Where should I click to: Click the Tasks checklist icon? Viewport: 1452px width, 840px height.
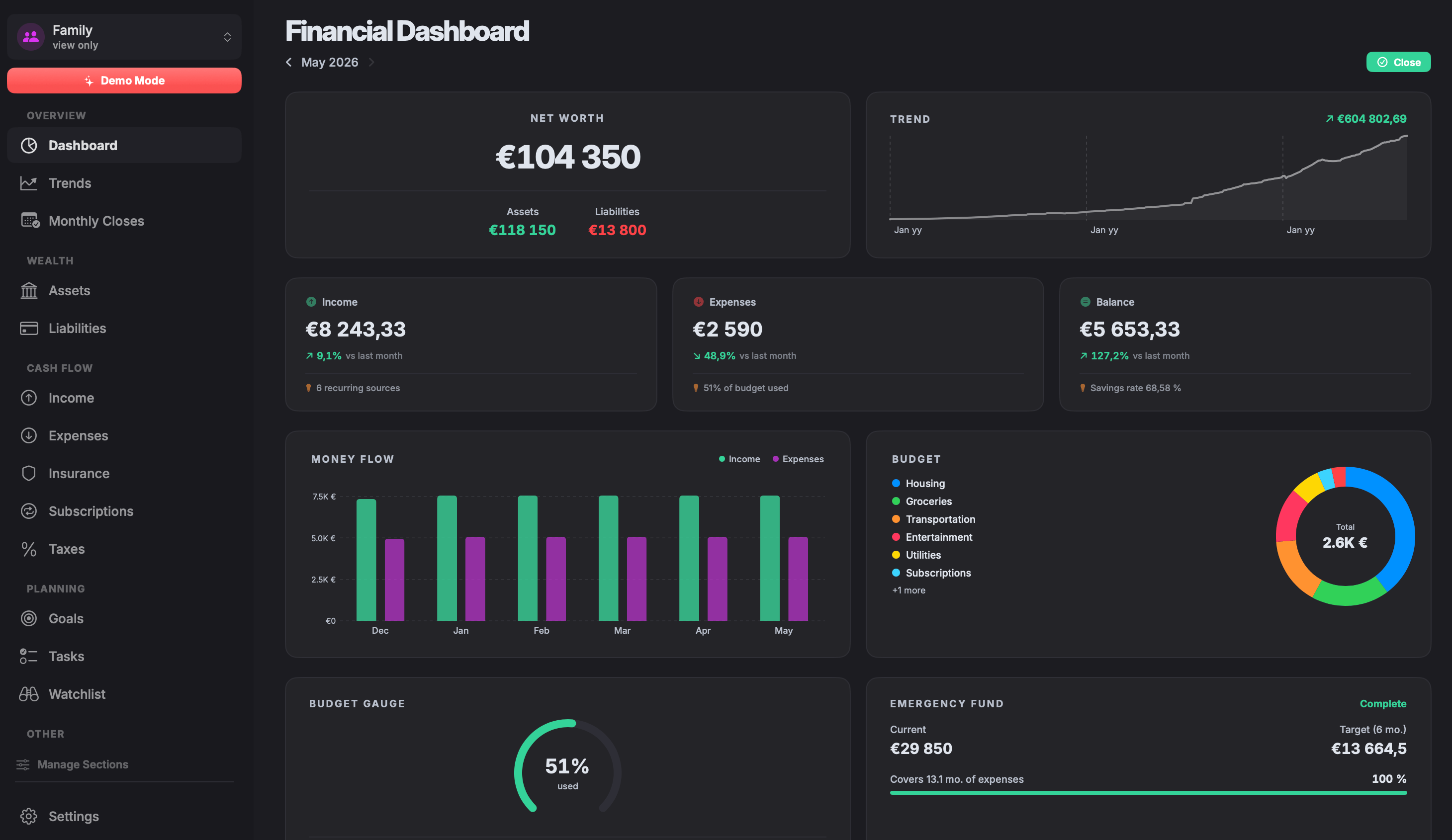[x=29, y=656]
